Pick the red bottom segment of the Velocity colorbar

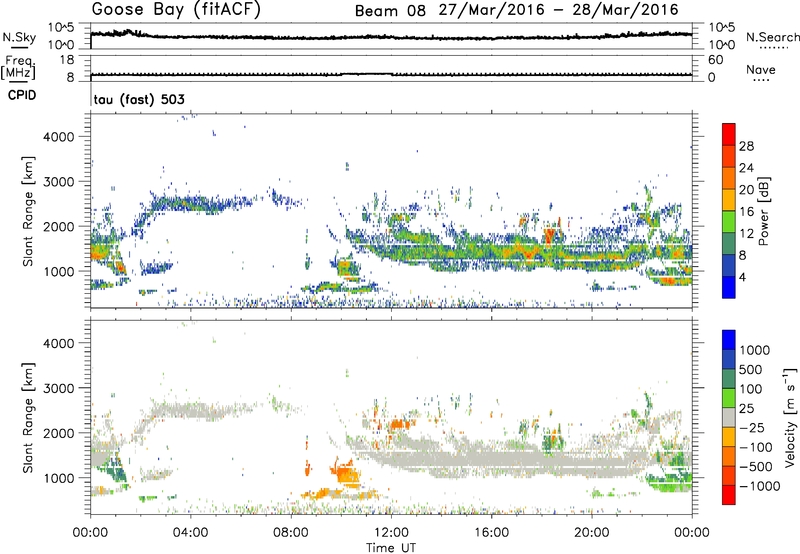tap(729, 495)
